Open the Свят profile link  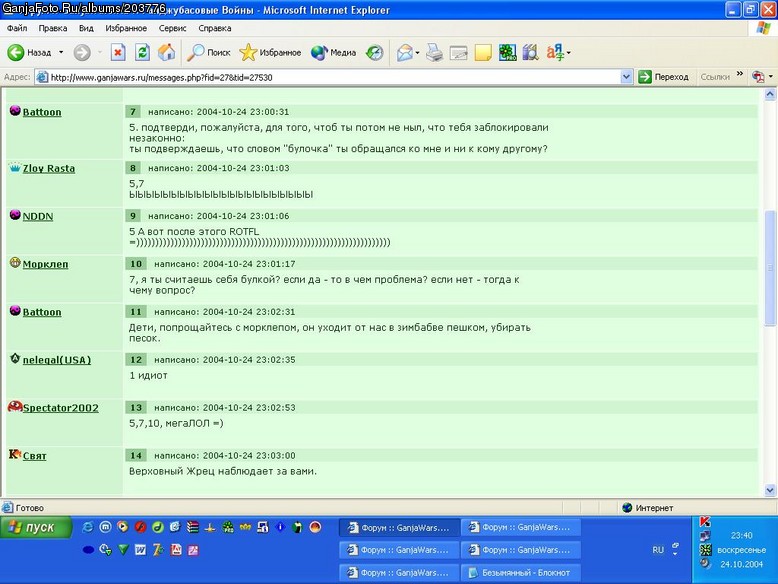(x=34, y=456)
